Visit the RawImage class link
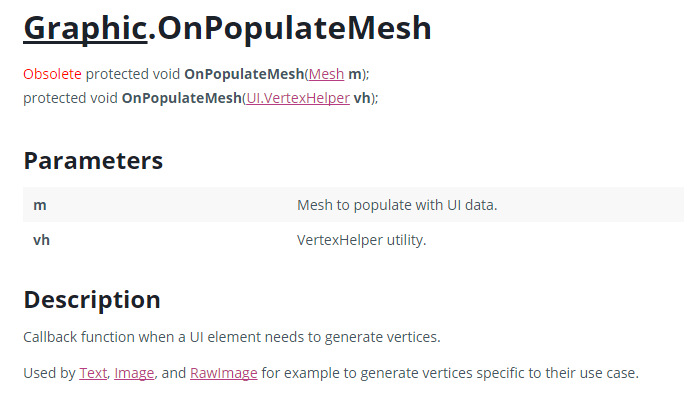Image resolution: width=684 pixels, height=405 pixels. [224, 373]
